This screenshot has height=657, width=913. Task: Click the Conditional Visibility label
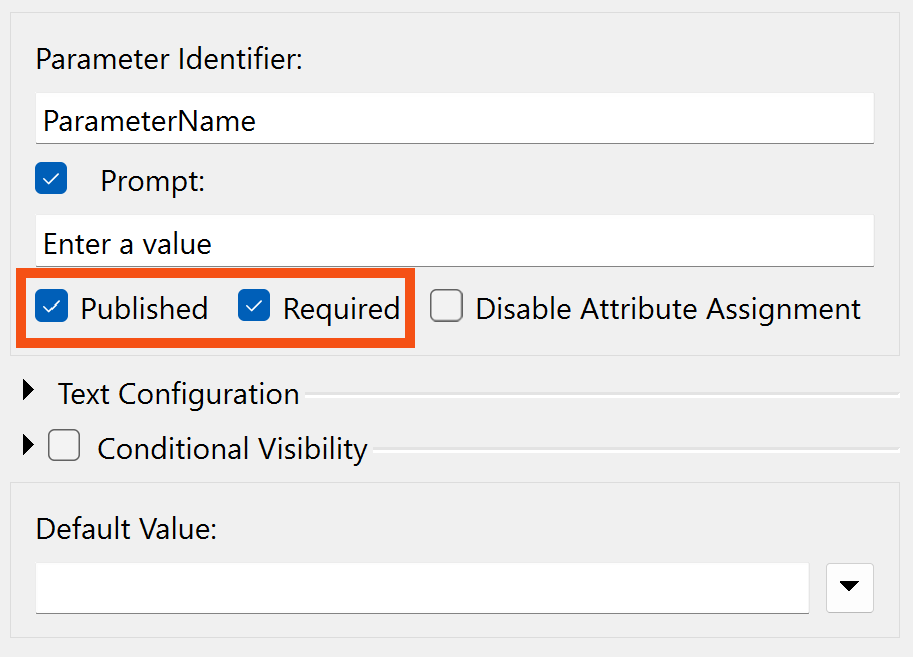231,449
